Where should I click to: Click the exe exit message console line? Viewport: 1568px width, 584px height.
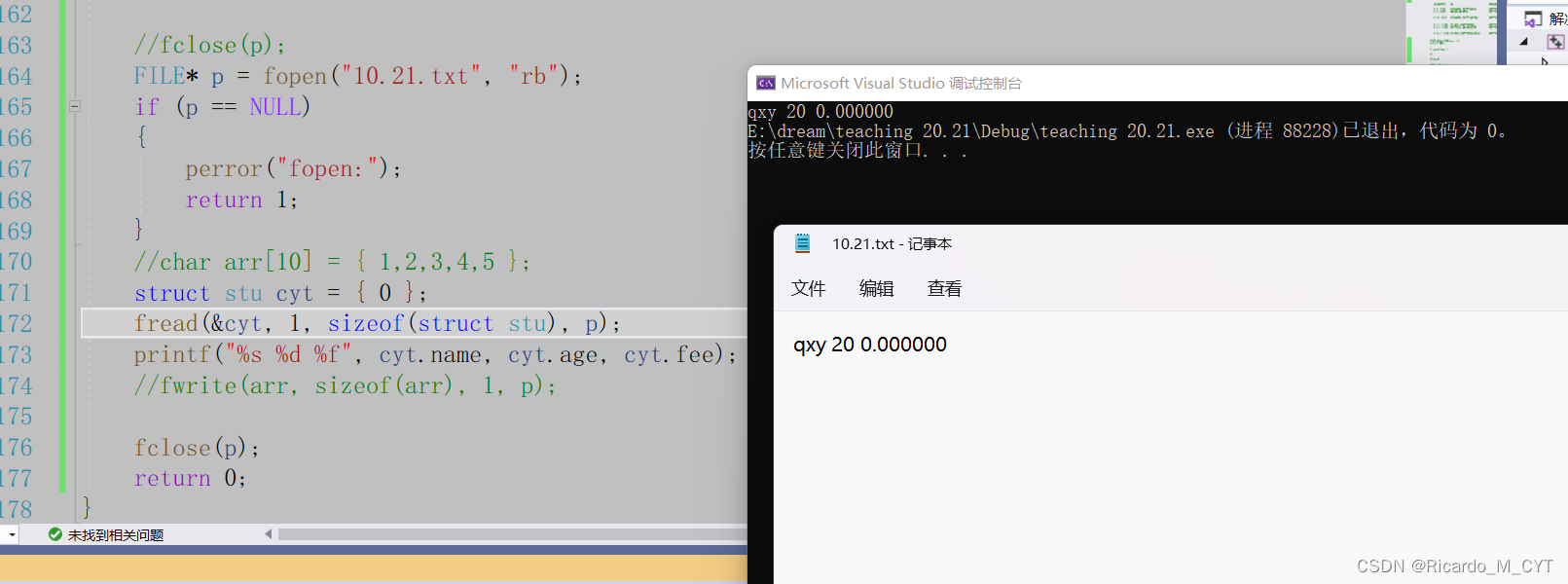(x=1127, y=131)
